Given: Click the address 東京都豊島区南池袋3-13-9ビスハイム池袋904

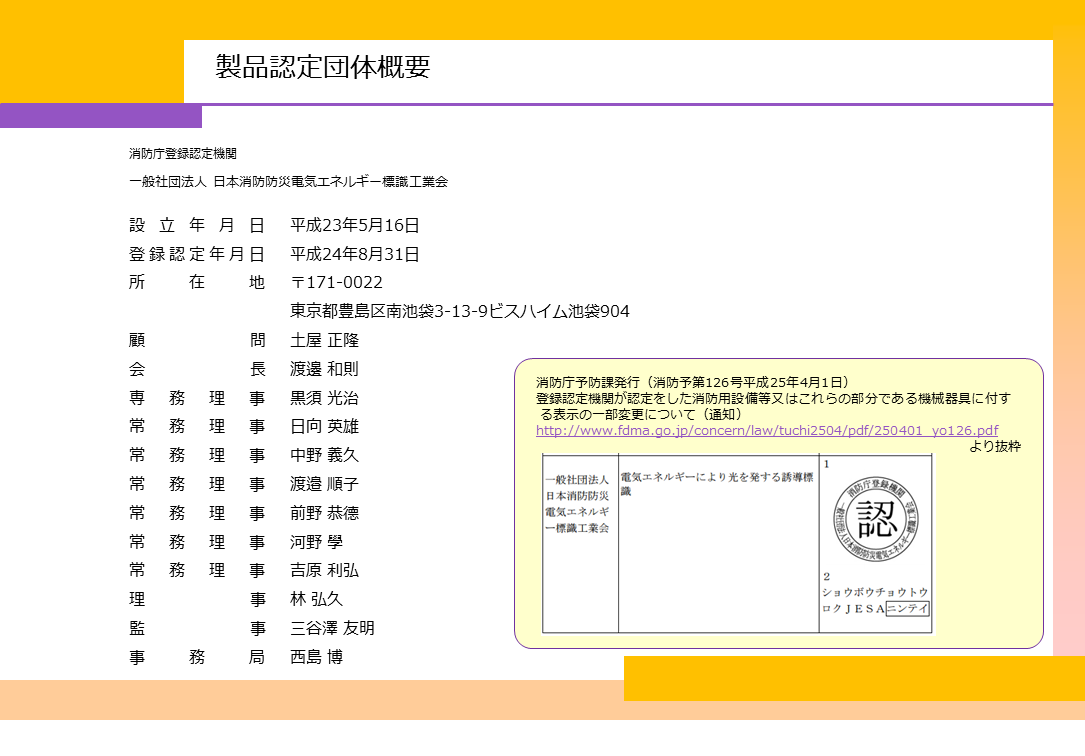Looking at the screenshot, I should coord(459,311).
